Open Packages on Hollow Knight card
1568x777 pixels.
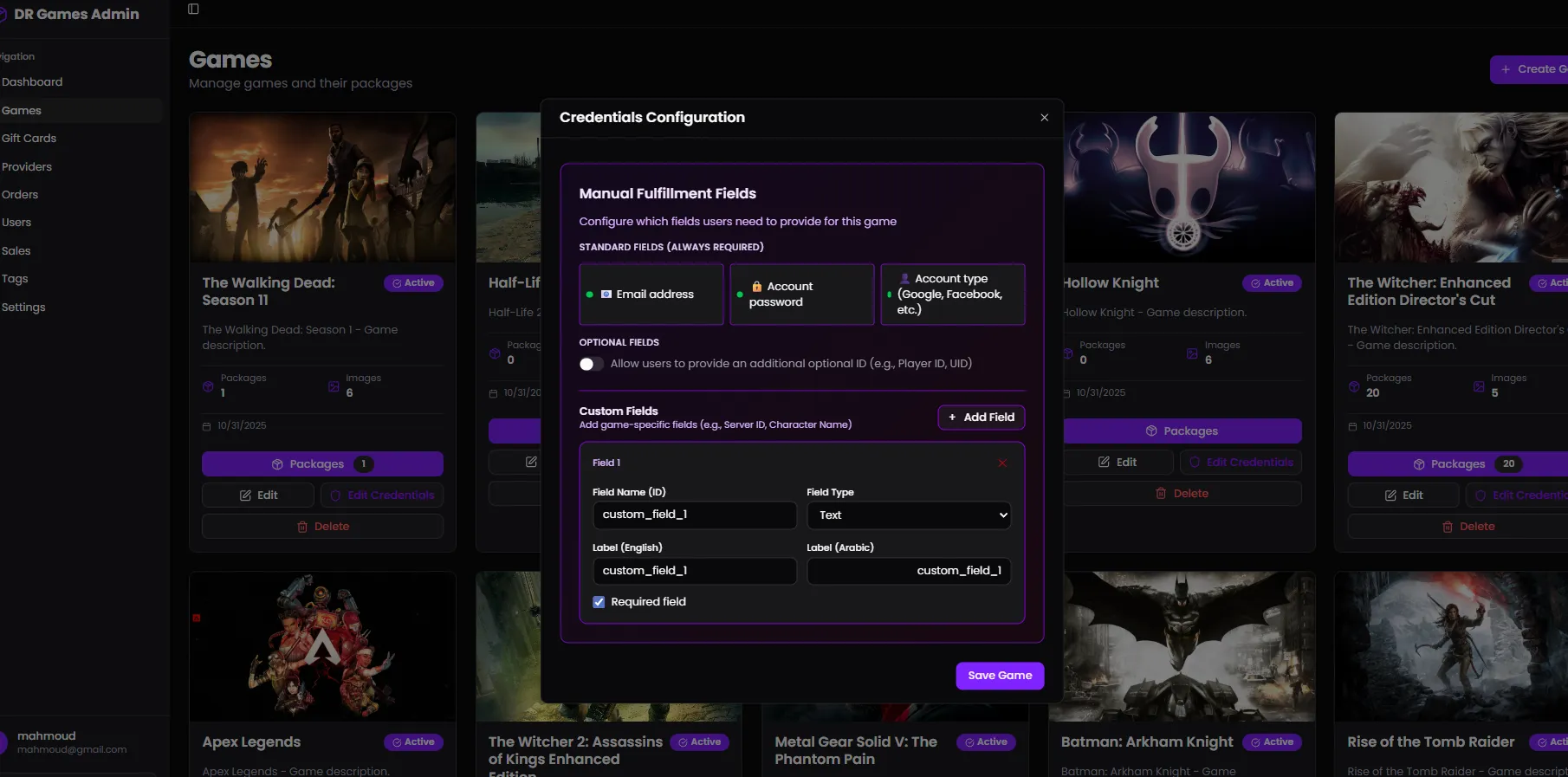point(1182,431)
